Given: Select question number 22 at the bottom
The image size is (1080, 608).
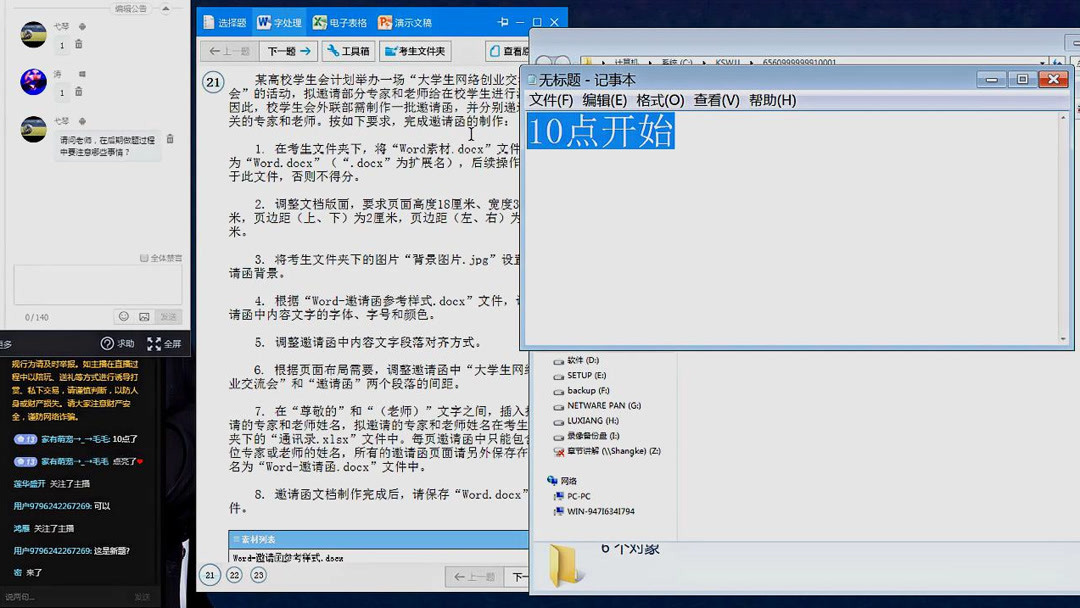Looking at the screenshot, I should point(235,576).
